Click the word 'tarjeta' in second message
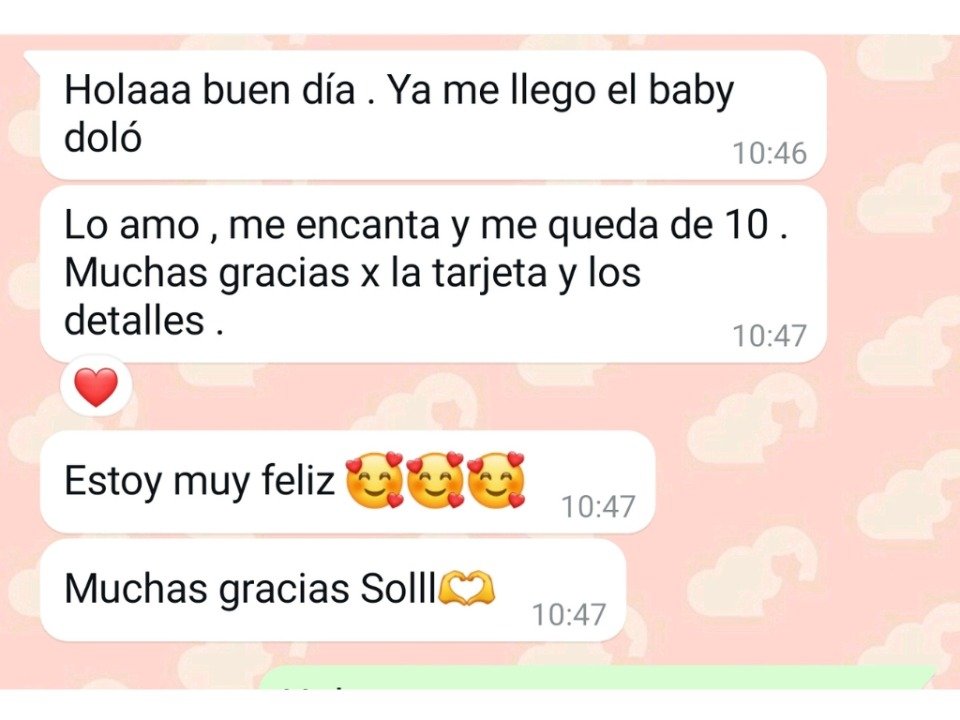 point(489,274)
